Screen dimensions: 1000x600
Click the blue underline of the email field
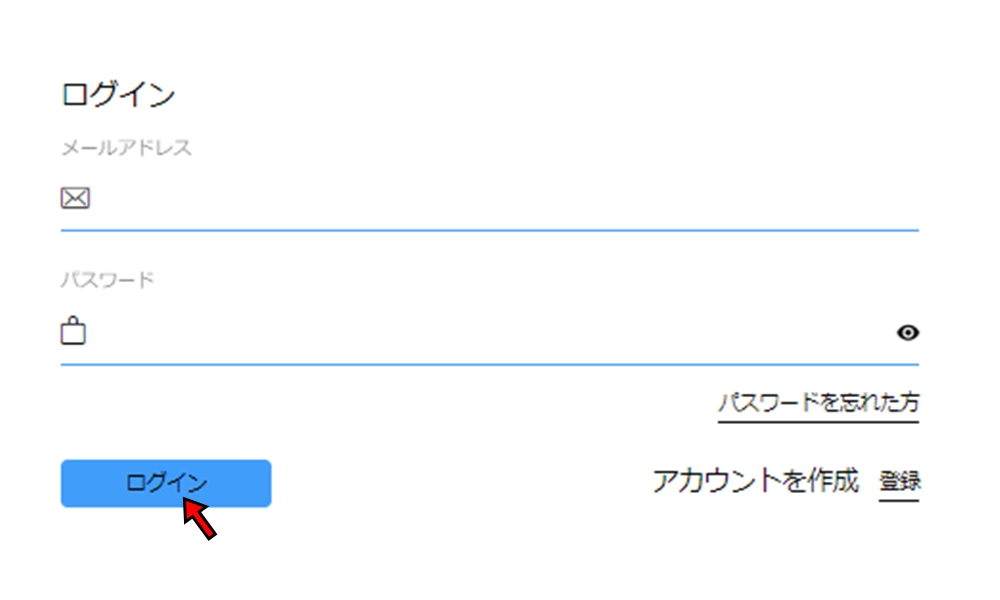click(490, 229)
